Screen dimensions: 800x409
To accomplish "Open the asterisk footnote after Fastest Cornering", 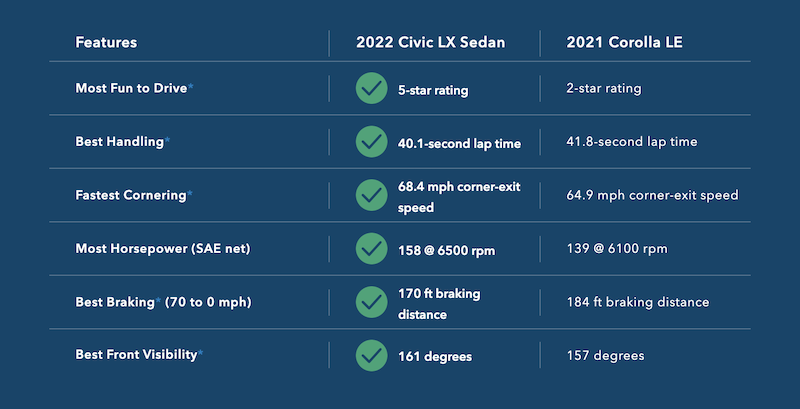I will pyautogui.click(x=190, y=194).
